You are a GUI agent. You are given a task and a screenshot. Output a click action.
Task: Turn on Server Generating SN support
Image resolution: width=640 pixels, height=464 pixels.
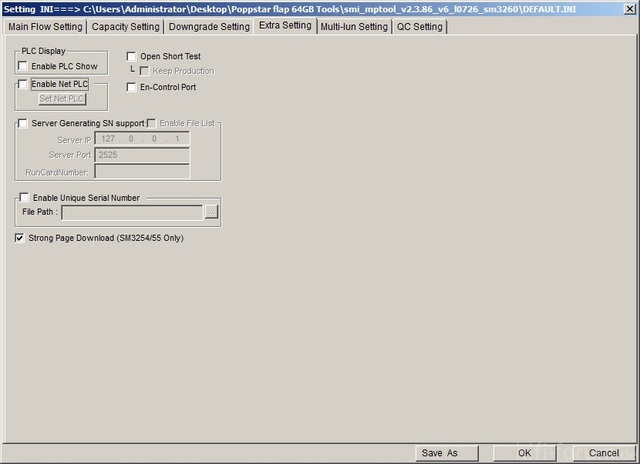point(23,123)
